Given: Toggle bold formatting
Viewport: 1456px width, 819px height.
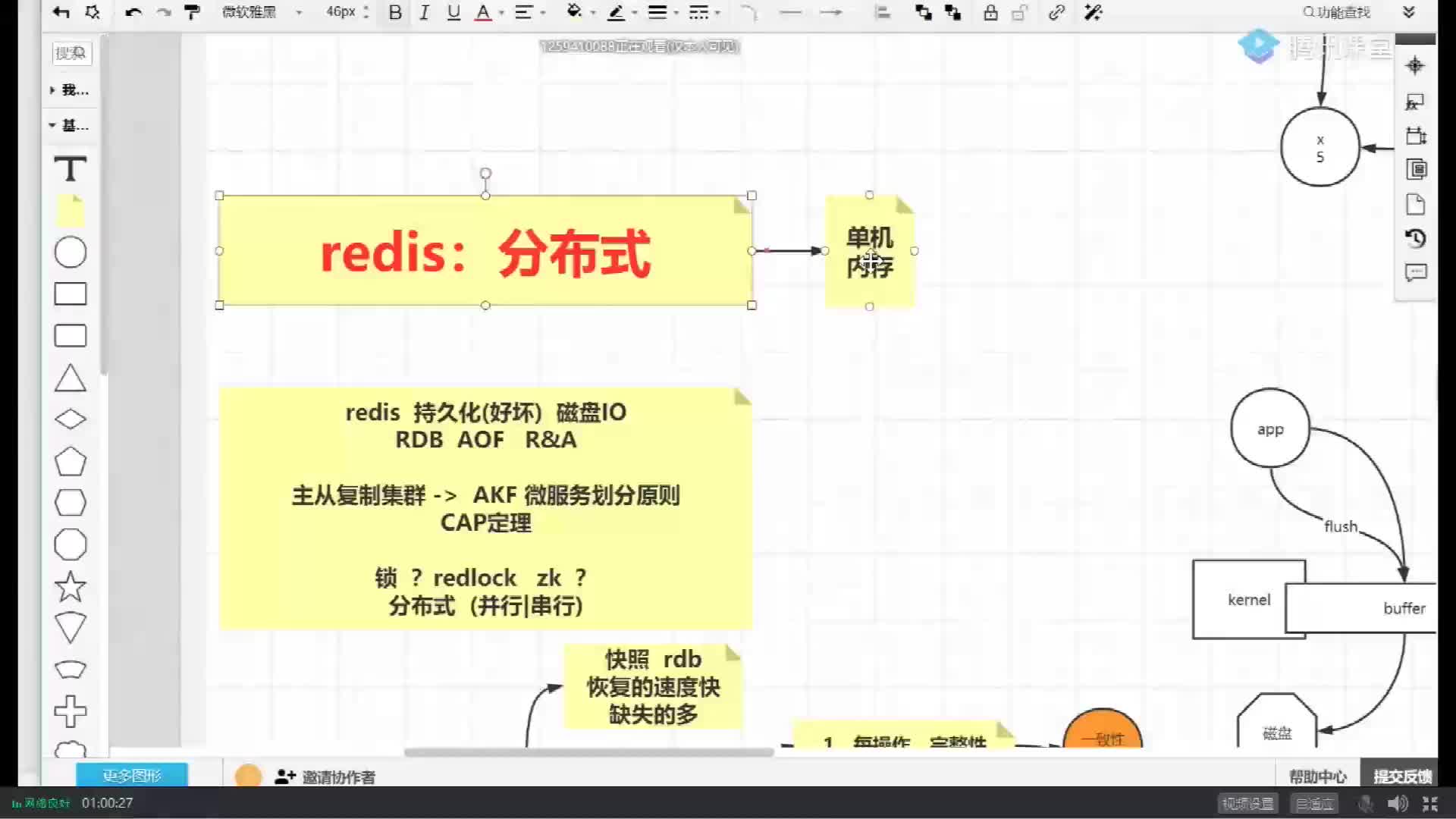Looking at the screenshot, I should pyautogui.click(x=395, y=12).
